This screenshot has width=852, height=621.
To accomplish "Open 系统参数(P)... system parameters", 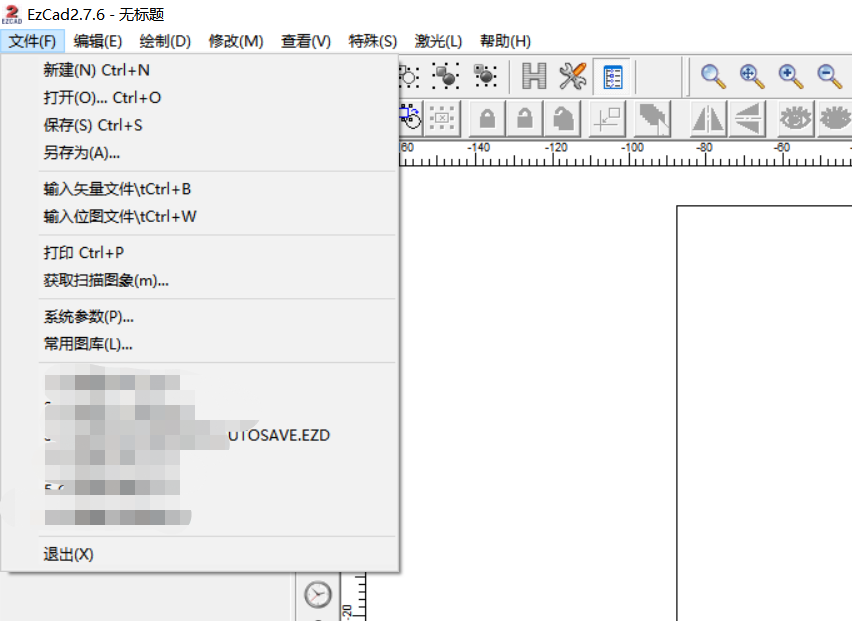I will point(200,316).
